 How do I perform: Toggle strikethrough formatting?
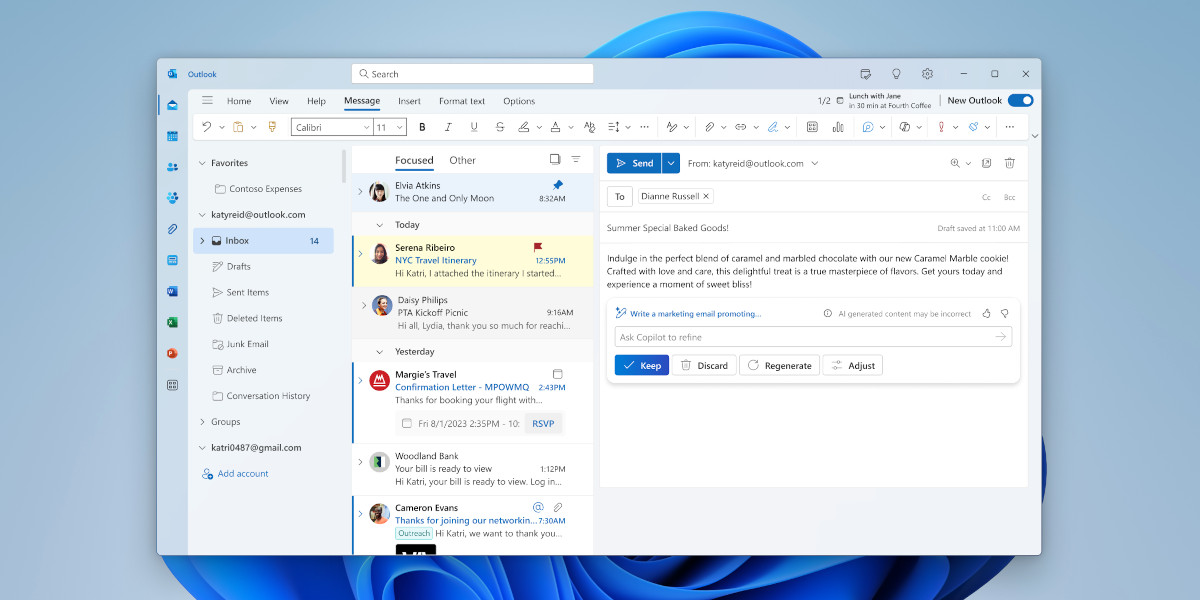pos(499,127)
